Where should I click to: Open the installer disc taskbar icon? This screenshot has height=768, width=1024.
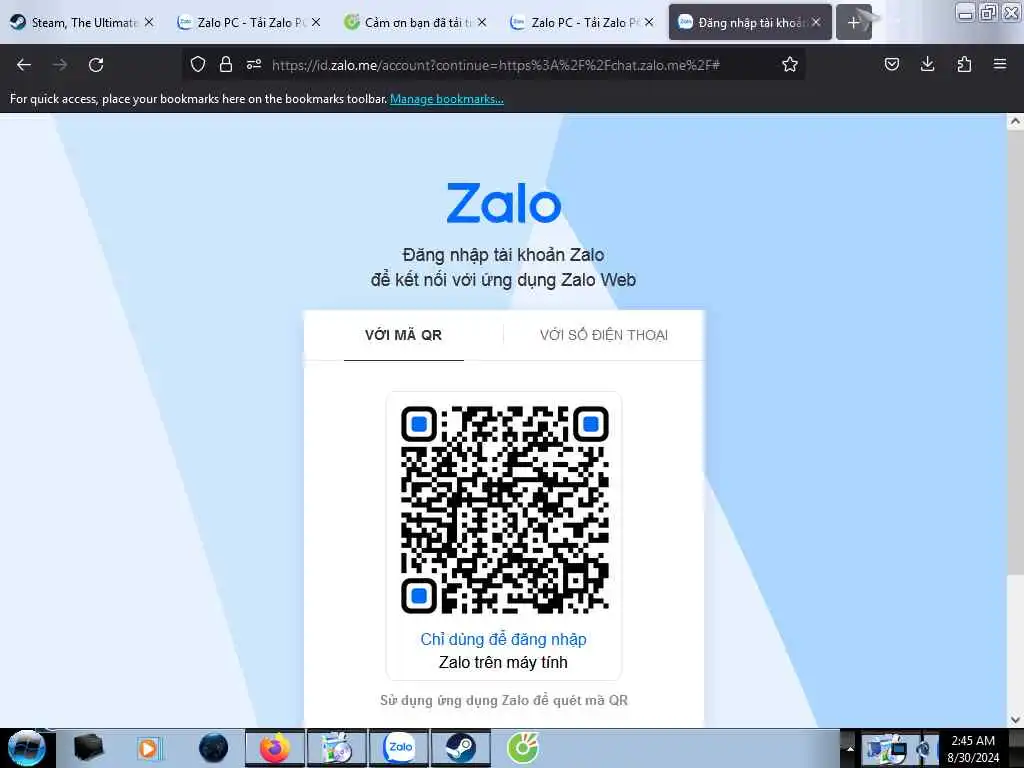(x=337, y=748)
